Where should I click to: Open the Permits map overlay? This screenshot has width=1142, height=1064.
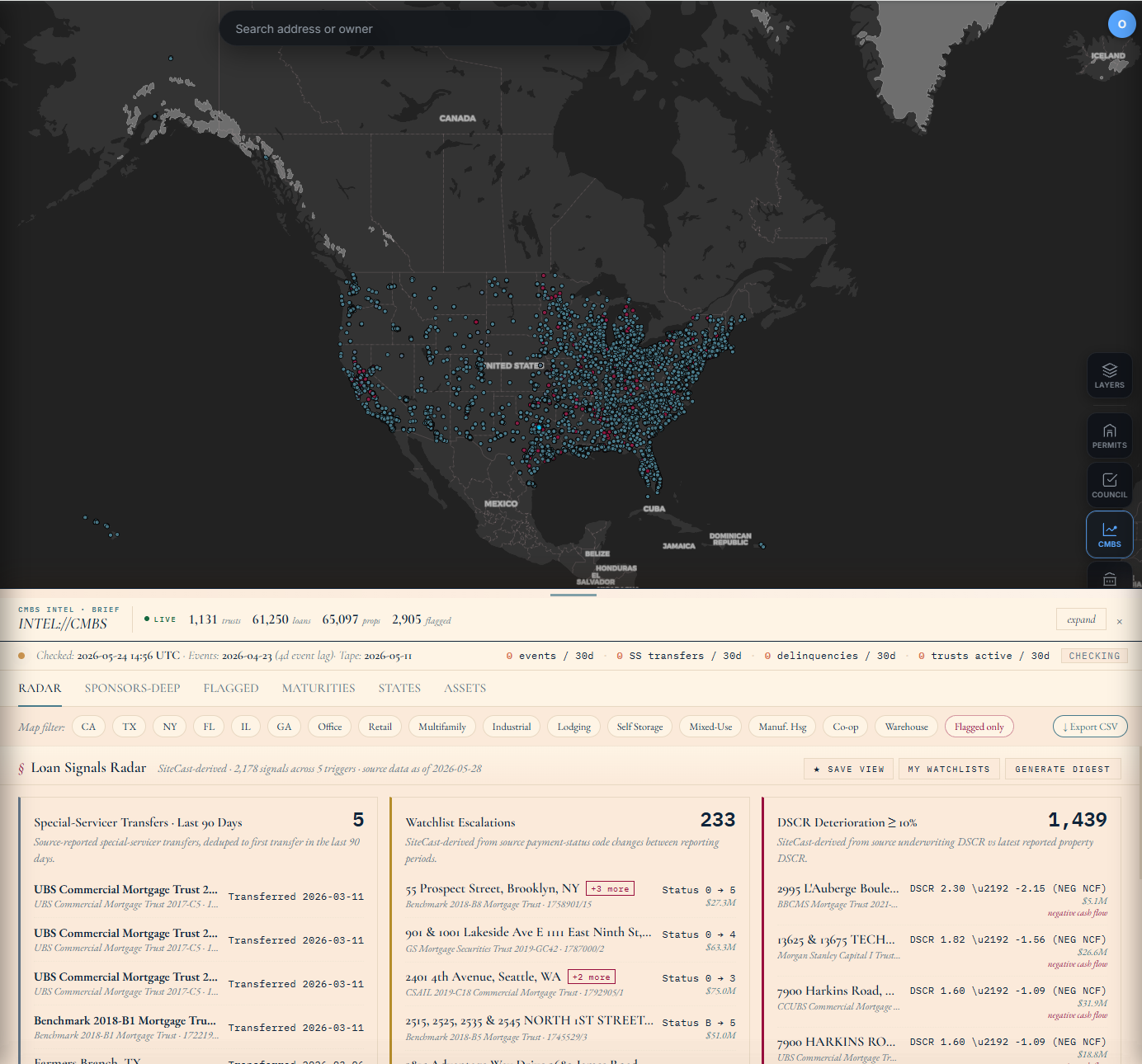tap(1109, 435)
